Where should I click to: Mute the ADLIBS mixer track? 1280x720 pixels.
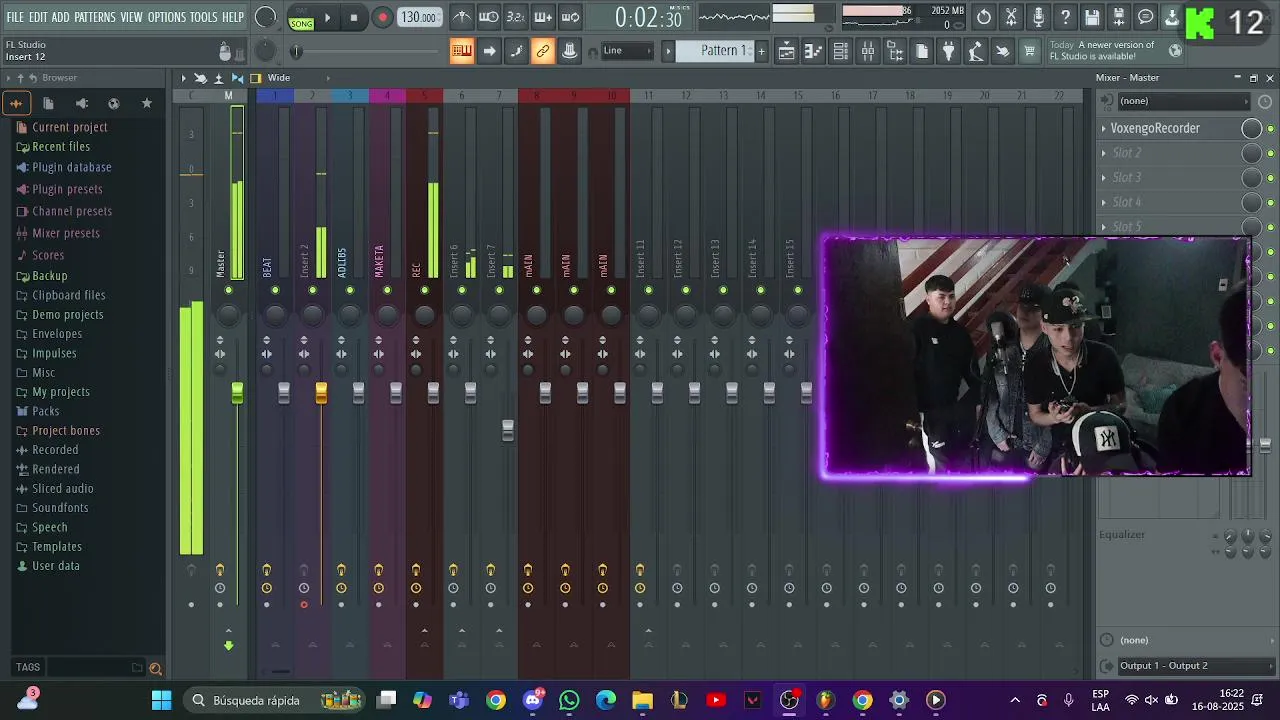coord(350,290)
